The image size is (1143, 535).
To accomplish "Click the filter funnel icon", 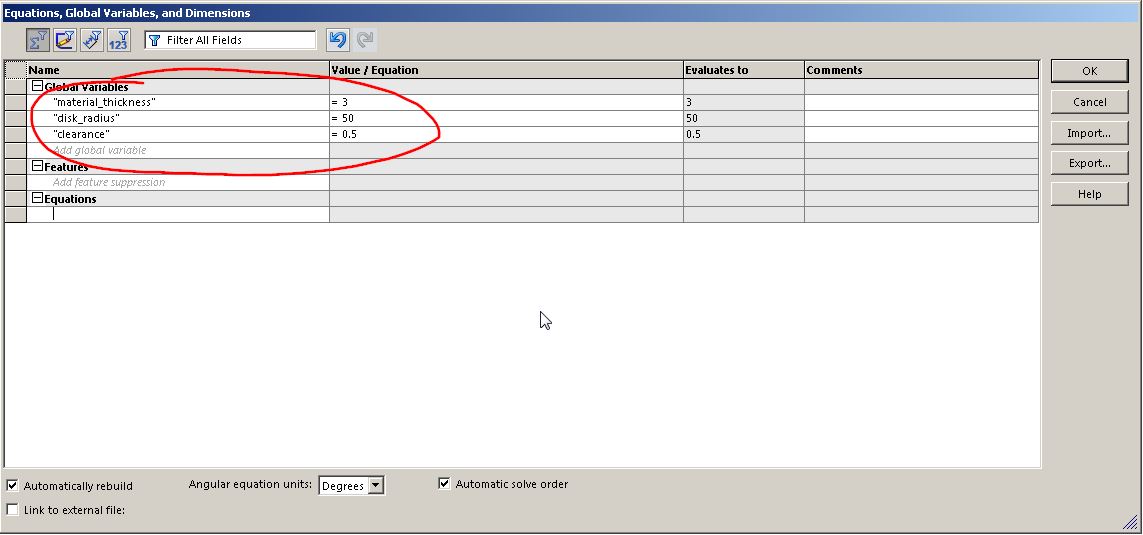I will click(x=155, y=40).
